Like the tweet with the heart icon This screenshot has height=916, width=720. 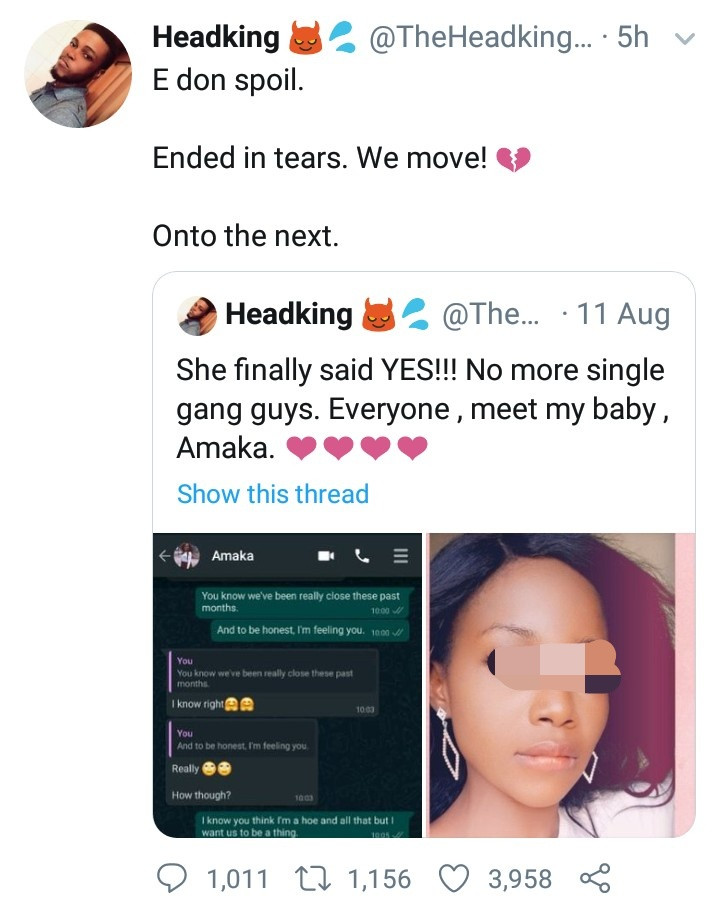[x=456, y=879]
